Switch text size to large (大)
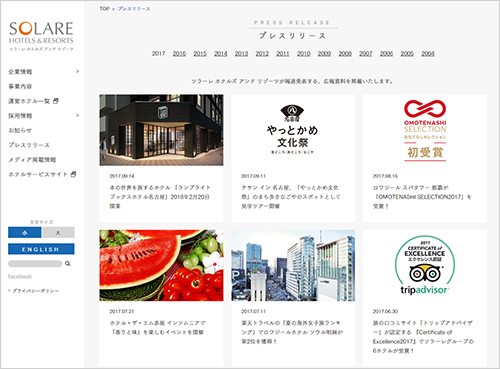500x369 pixels. coord(58,233)
